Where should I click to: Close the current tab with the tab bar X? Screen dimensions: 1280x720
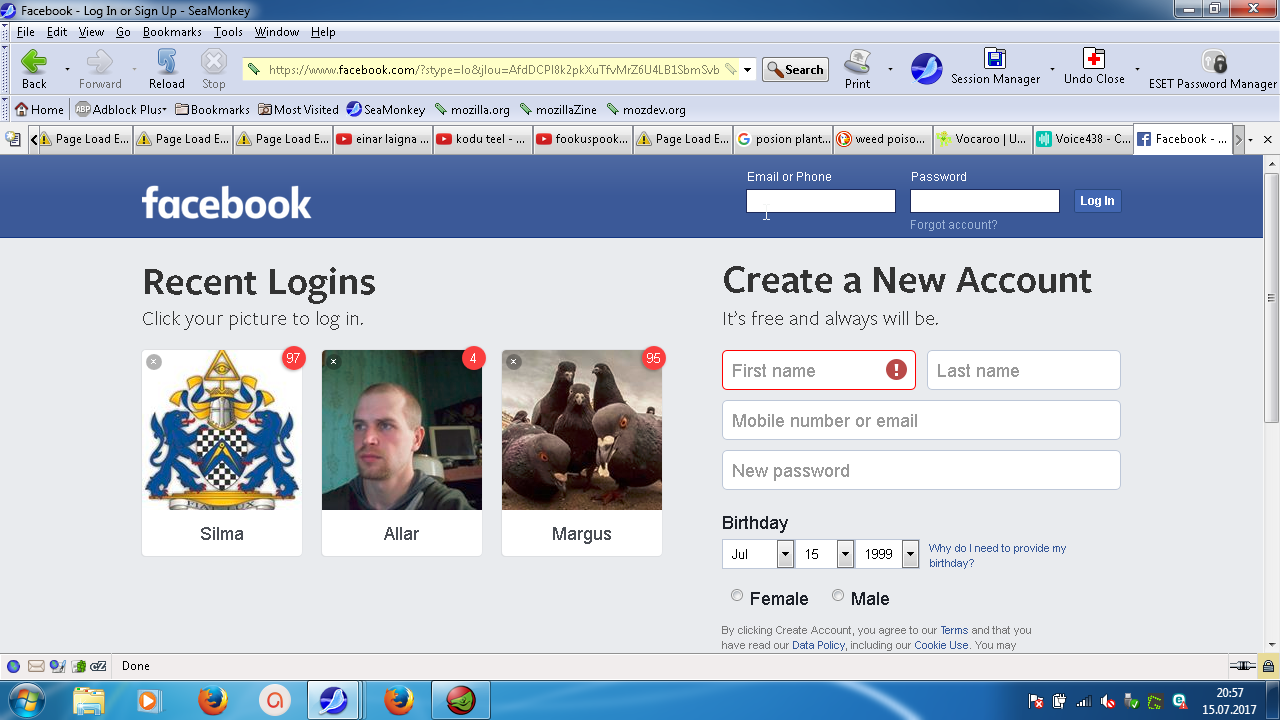coord(1268,140)
